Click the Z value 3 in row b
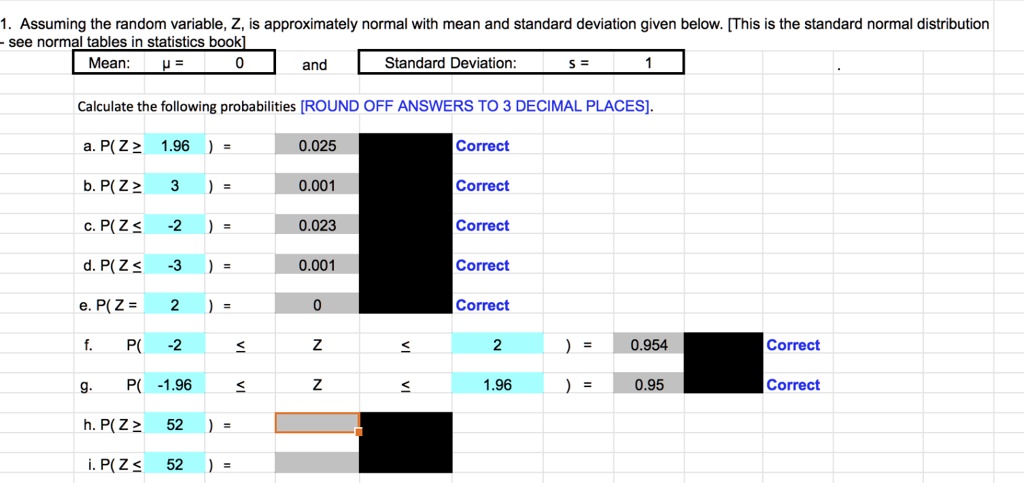The width and height of the screenshot is (1024, 483). tap(175, 186)
